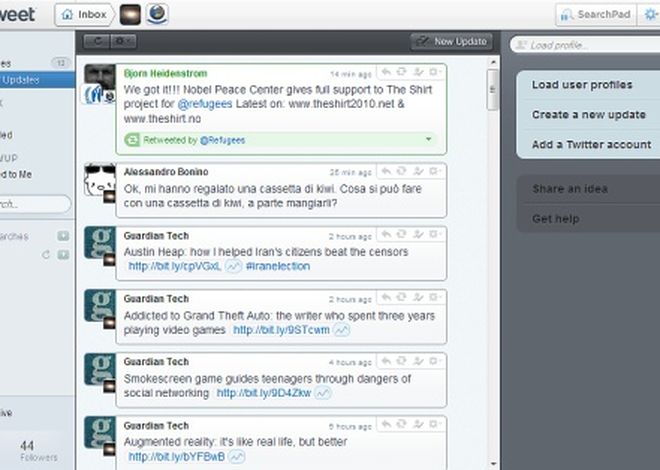Viewport: 660px width, 470px height.
Task: Open the @Refugees link in Retweeted by bar
Action: 222,140
